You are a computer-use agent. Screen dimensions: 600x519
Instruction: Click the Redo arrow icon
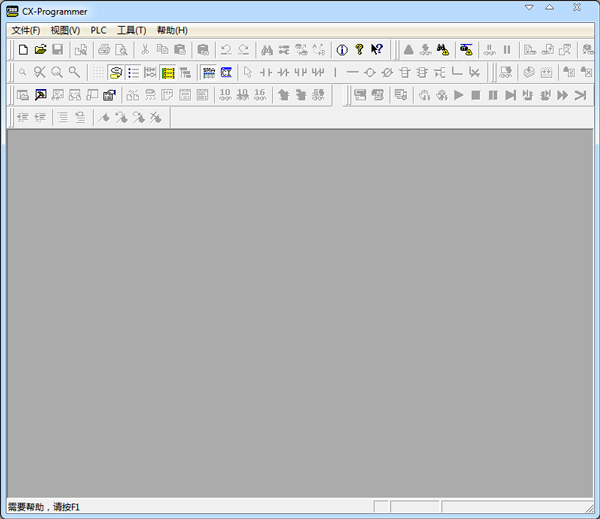(243, 50)
